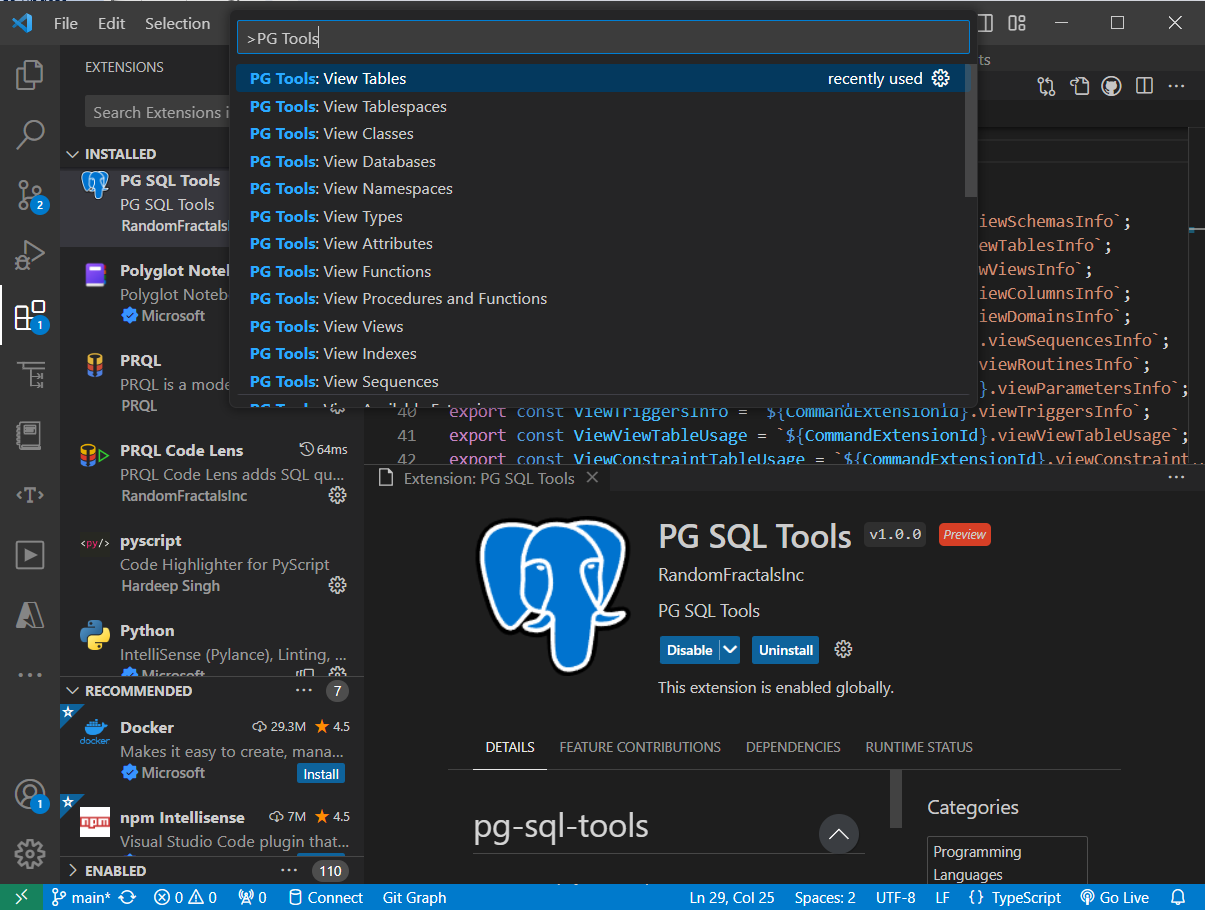Click the command palette input field
Viewport: 1205px width, 910px height.
click(603, 38)
